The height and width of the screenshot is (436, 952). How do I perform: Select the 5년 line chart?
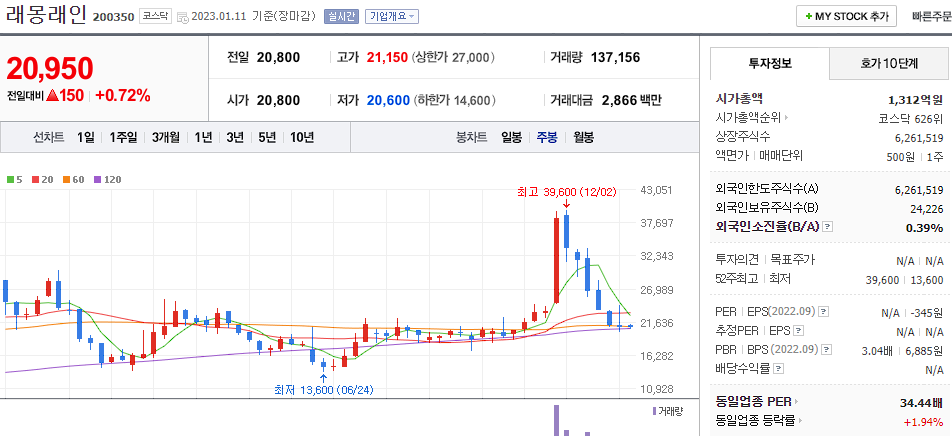coord(267,137)
